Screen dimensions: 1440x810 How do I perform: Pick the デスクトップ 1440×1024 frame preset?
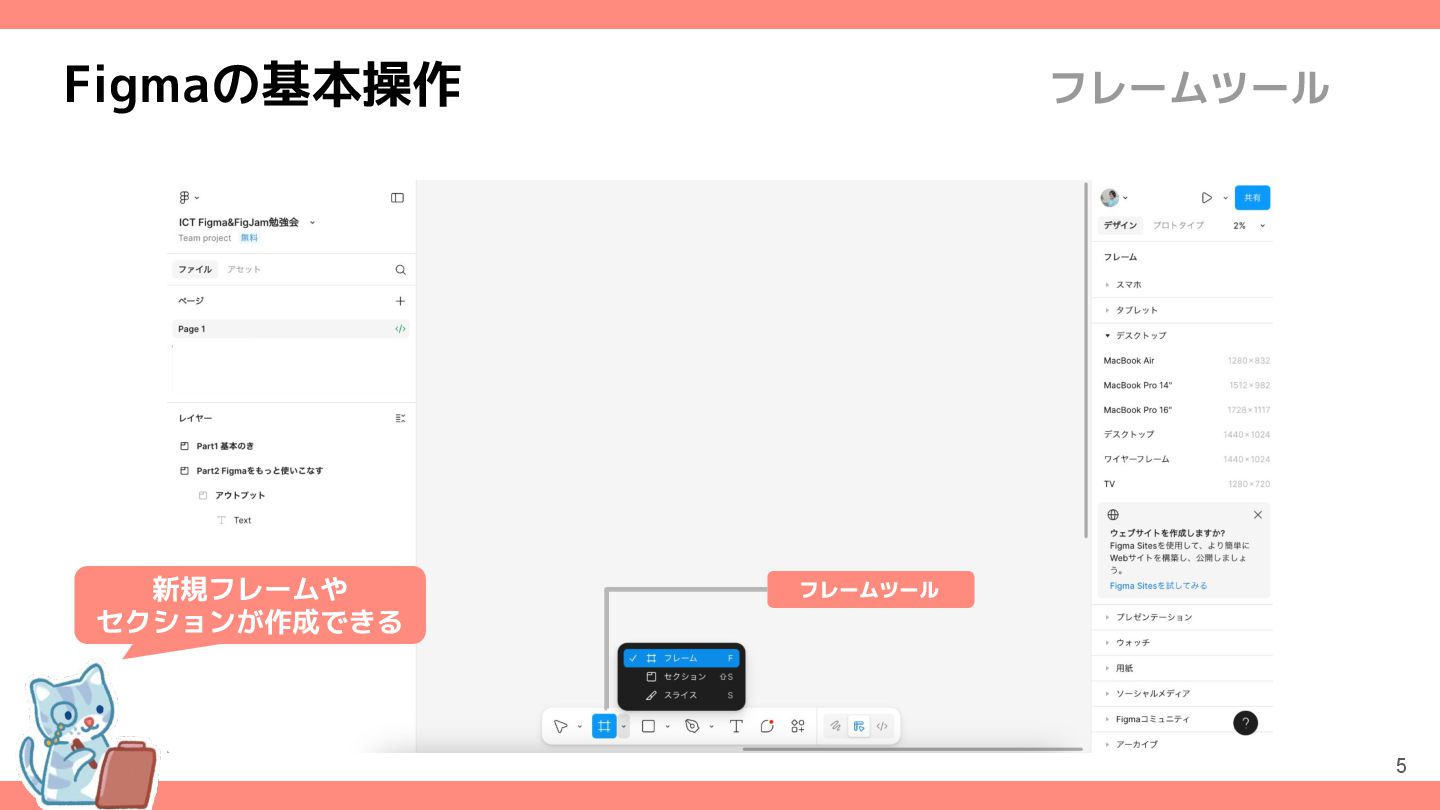1185,435
